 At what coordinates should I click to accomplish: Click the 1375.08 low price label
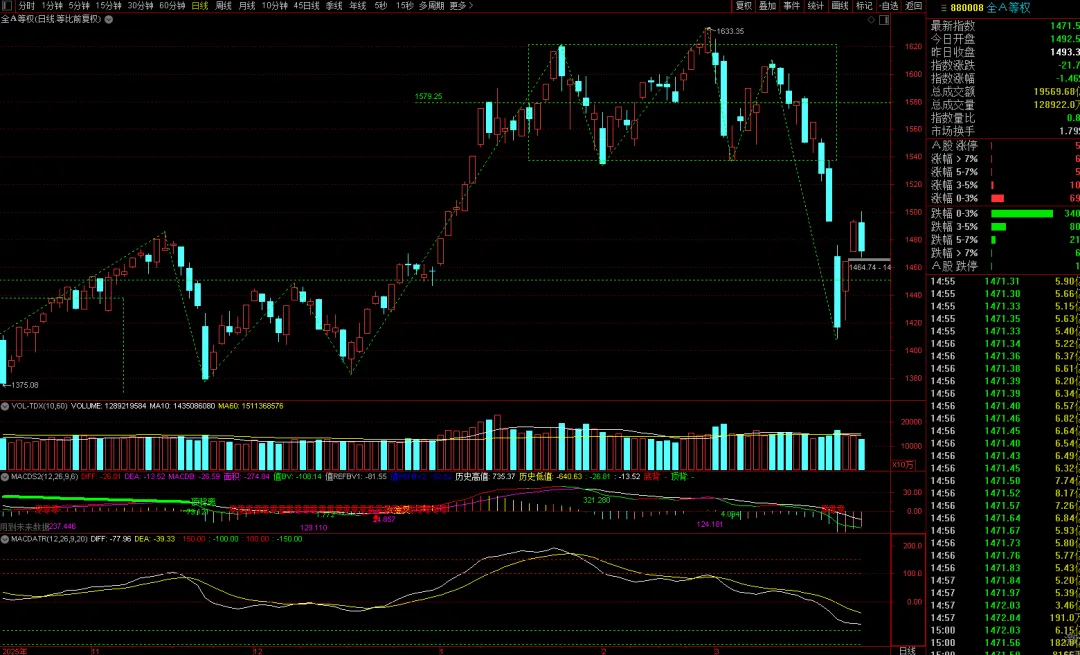pos(23,385)
